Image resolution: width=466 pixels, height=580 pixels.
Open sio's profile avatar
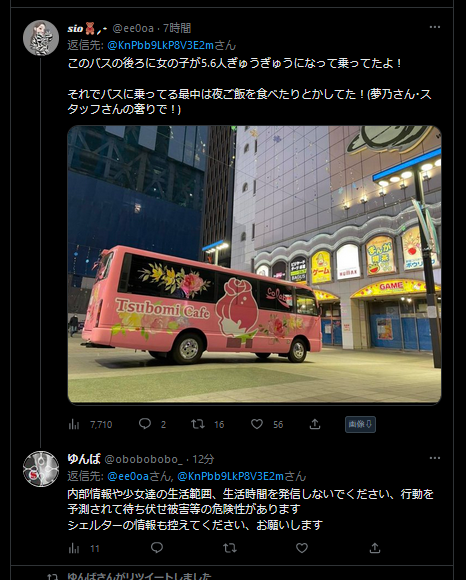click(x=41, y=38)
